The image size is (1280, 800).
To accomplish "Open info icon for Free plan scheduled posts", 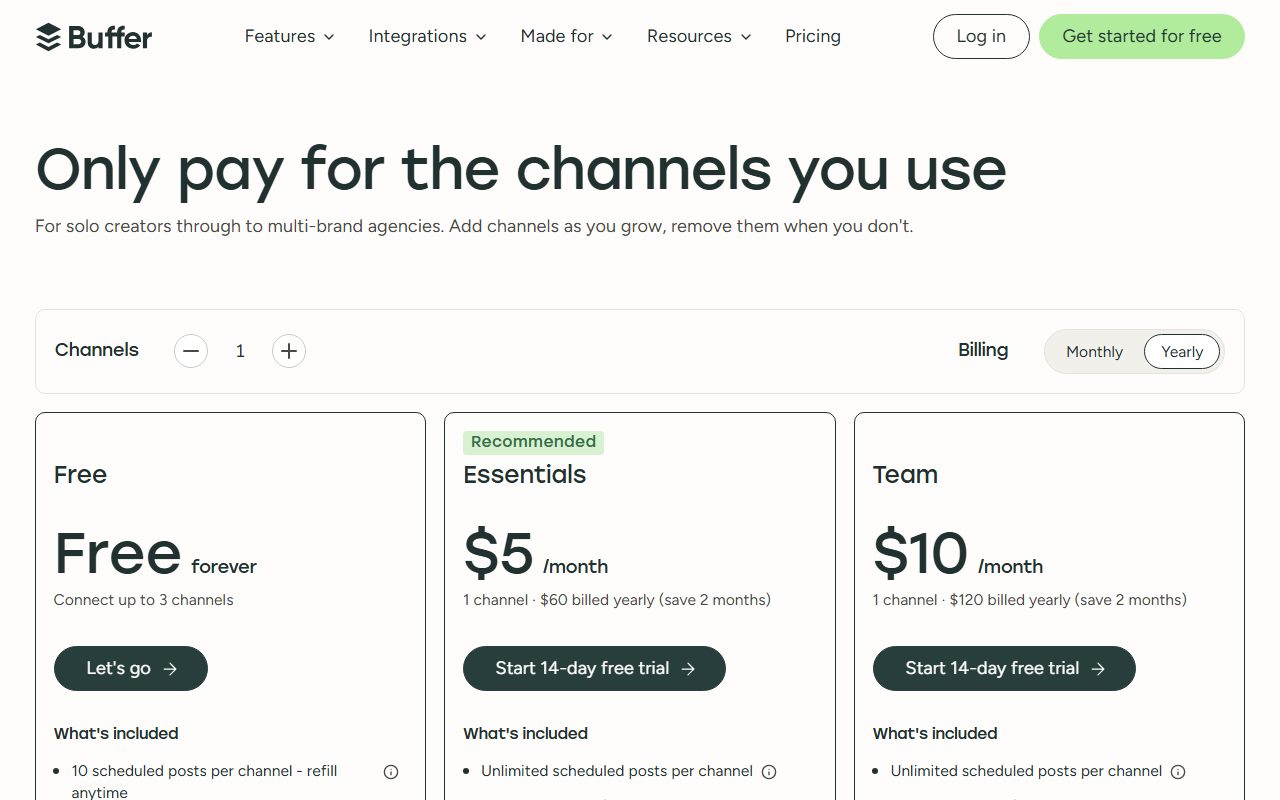I will [391, 772].
